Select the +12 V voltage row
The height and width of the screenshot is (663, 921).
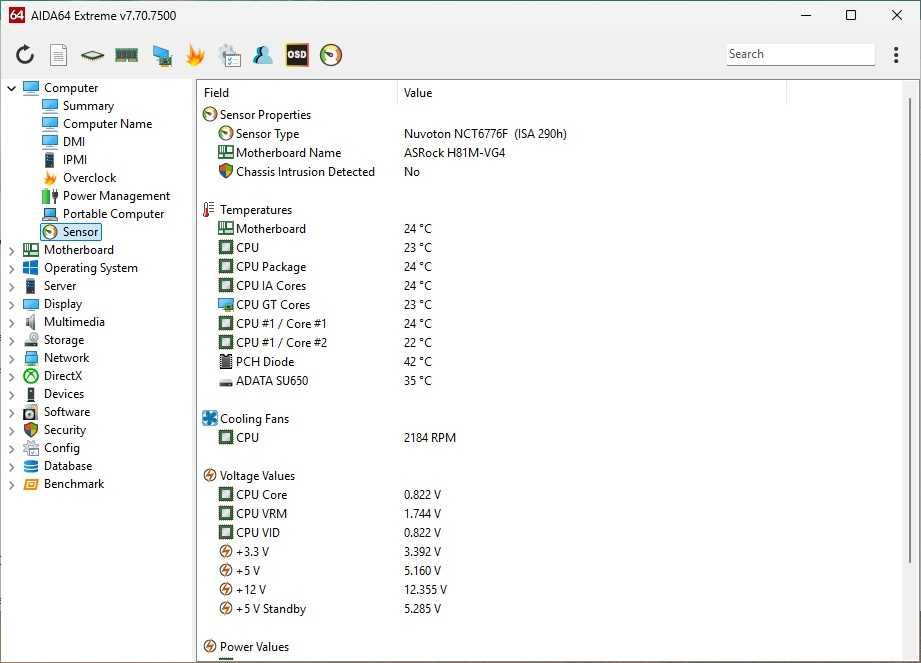(332, 590)
